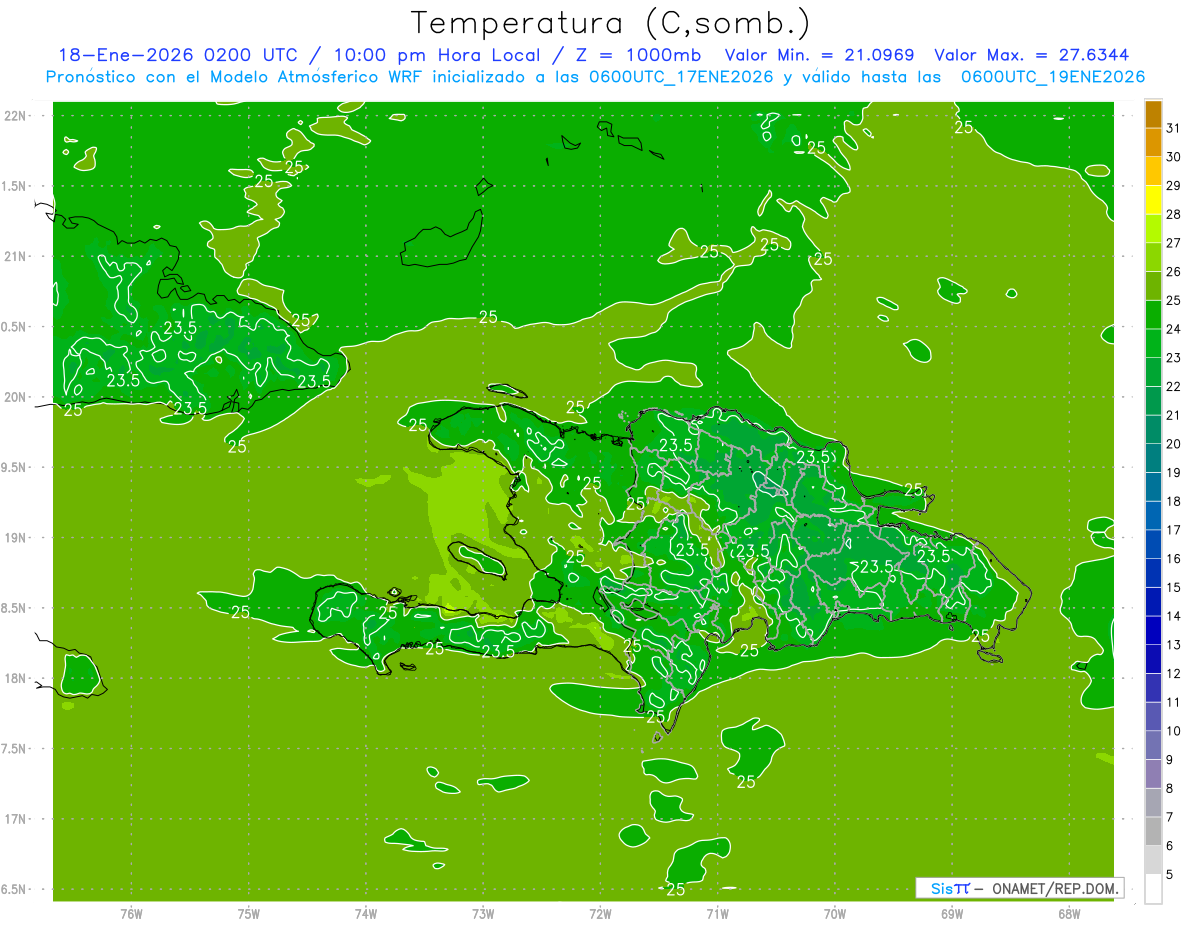1200x927 pixels.
Task: Click the color scale label "18"
Action: (x=1173, y=501)
